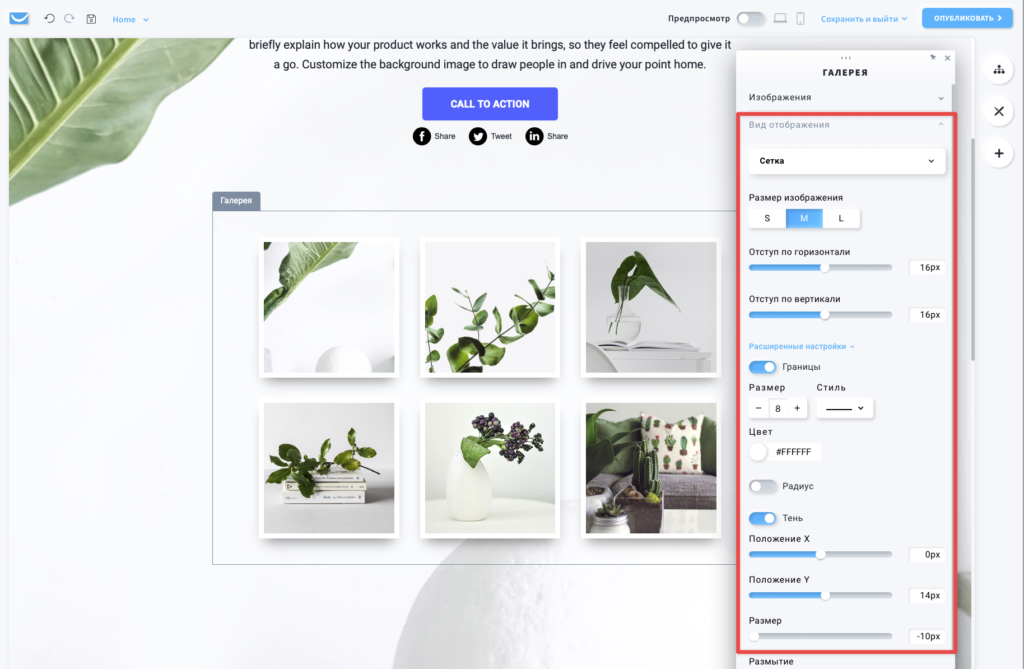Collapse Расширенные настройки advanced settings
The height and width of the screenshot is (669, 1024).
(801, 346)
